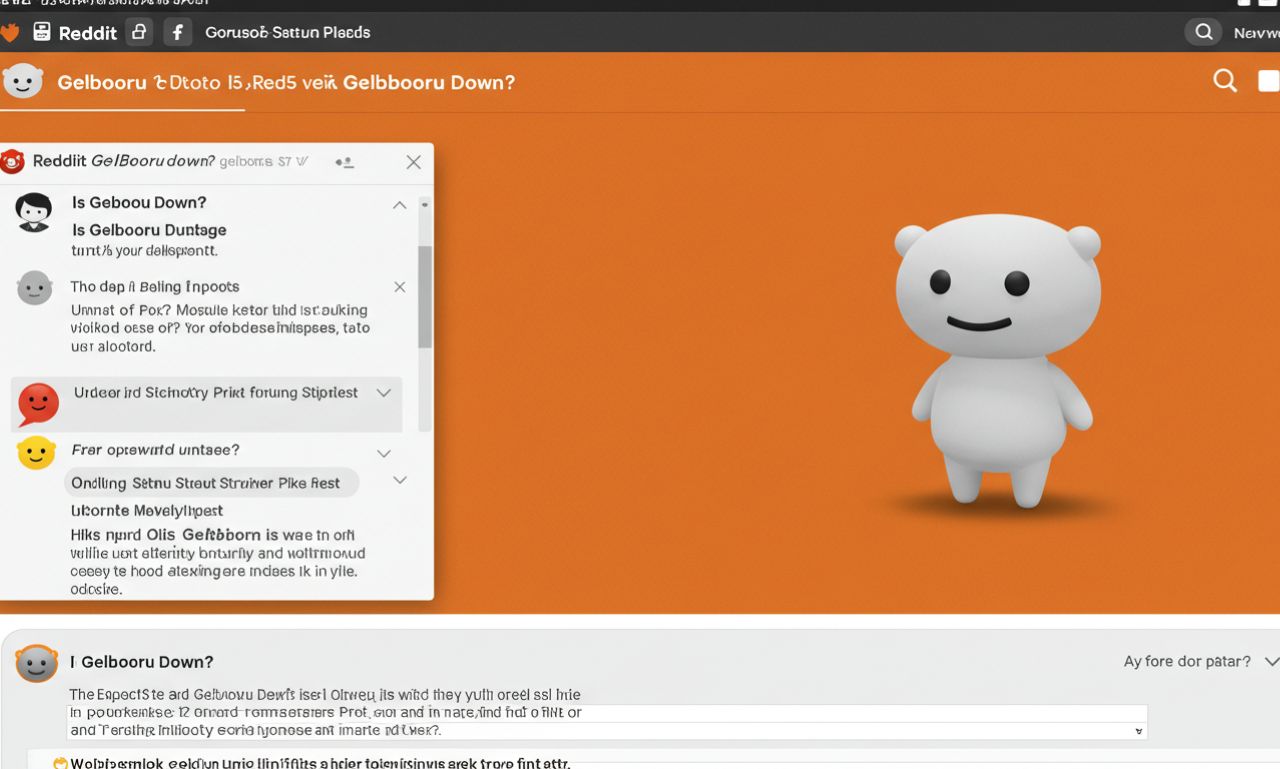This screenshot has height=769, width=1280.
Task: Click the popup vertical scrollbar thumb
Action: (x=425, y=296)
